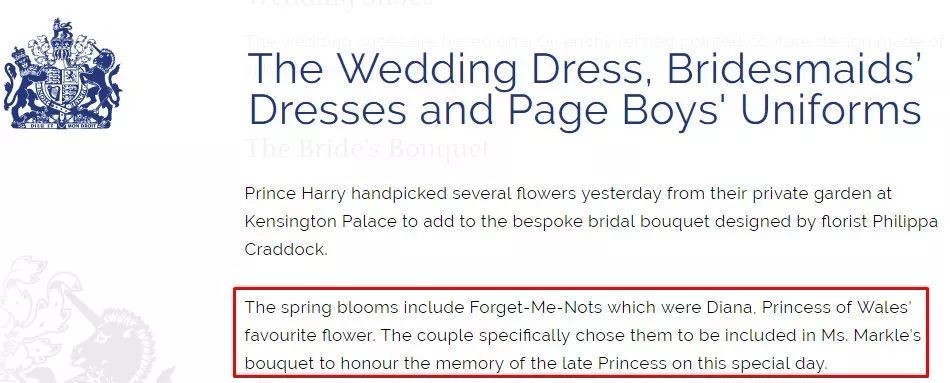The width and height of the screenshot is (950, 383).
Task: Click the faded unicorn watermark image
Action: click(x=88, y=320)
